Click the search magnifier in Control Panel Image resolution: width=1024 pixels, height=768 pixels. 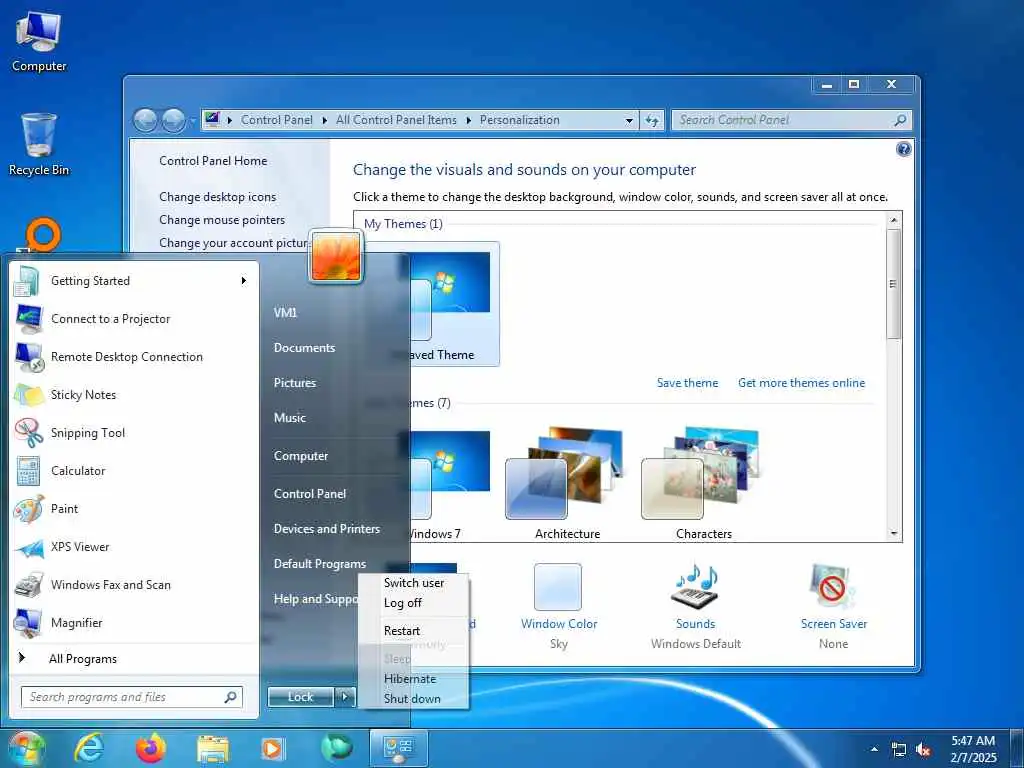900,120
